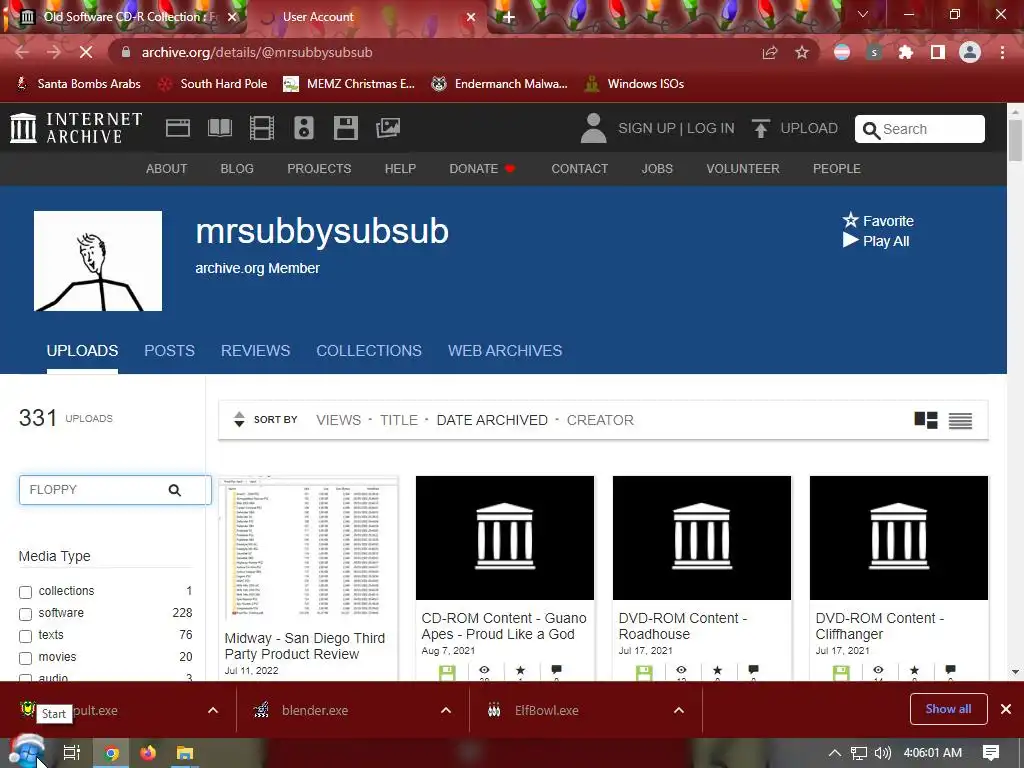Click the page vertical scrollbar thumb
Viewport: 1024px width, 768px height.
tap(1015, 140)
